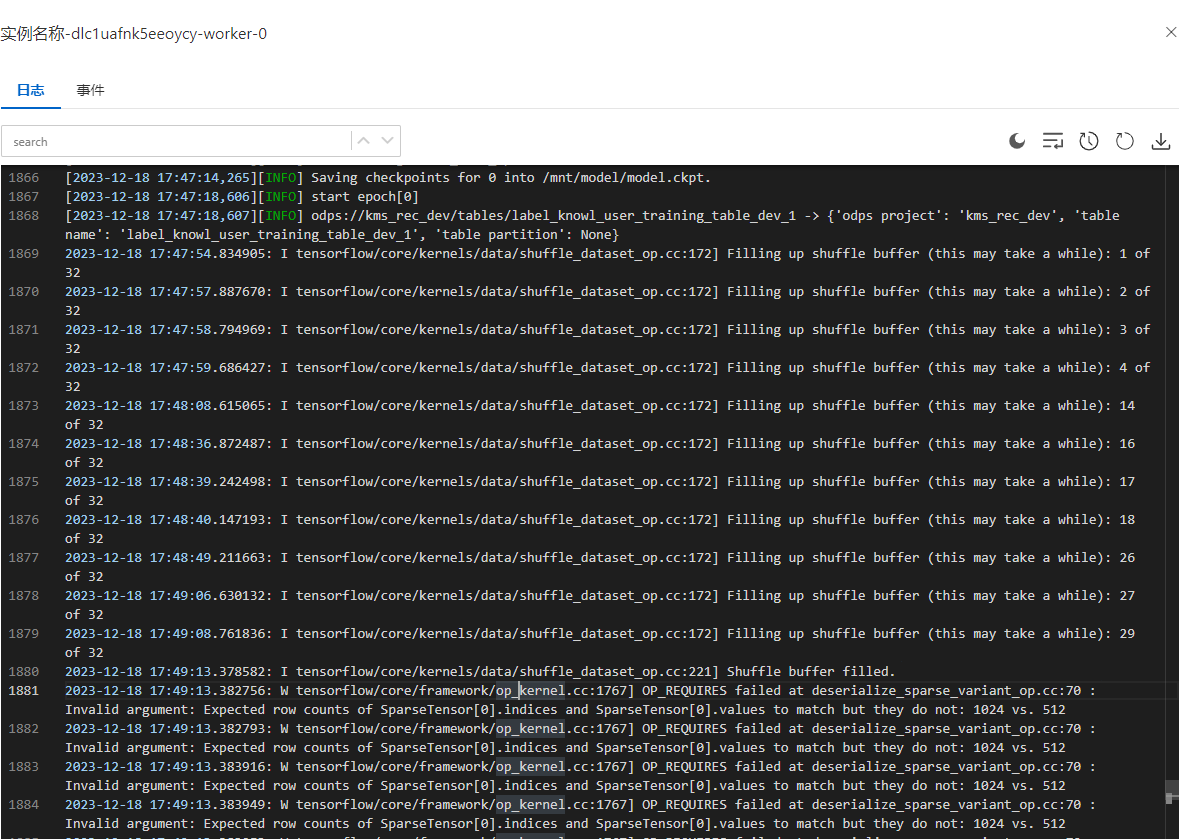Click timestamp 17:47:54.834905 on line 1869
1179x839 pixels.
(x=208, y=253)
